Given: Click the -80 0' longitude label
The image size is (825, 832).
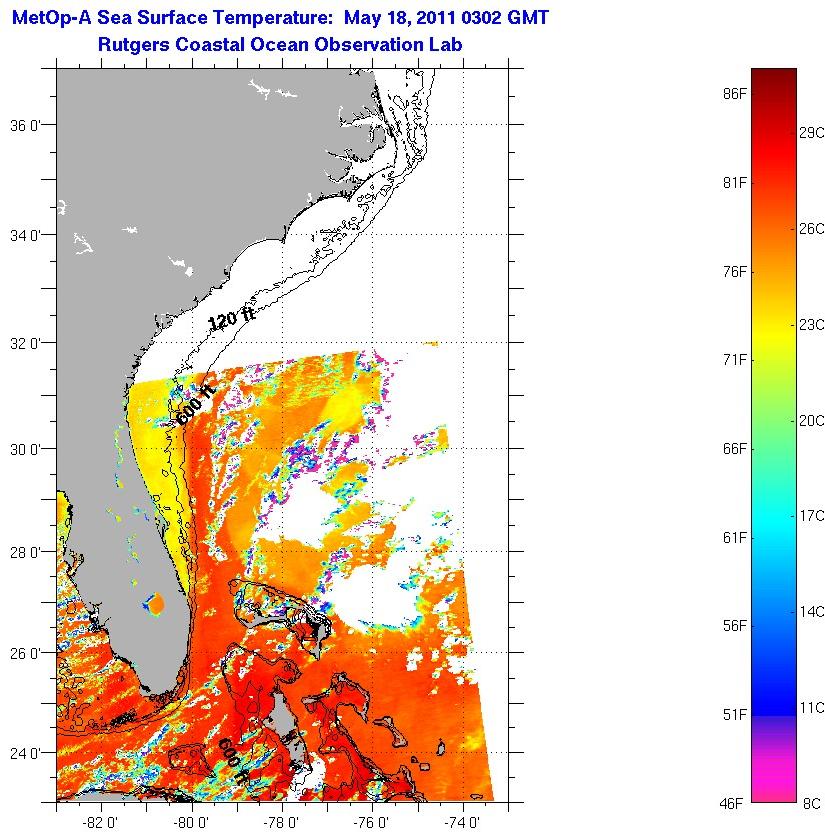Looking at the screenshot, I should [x=191, y=822].
